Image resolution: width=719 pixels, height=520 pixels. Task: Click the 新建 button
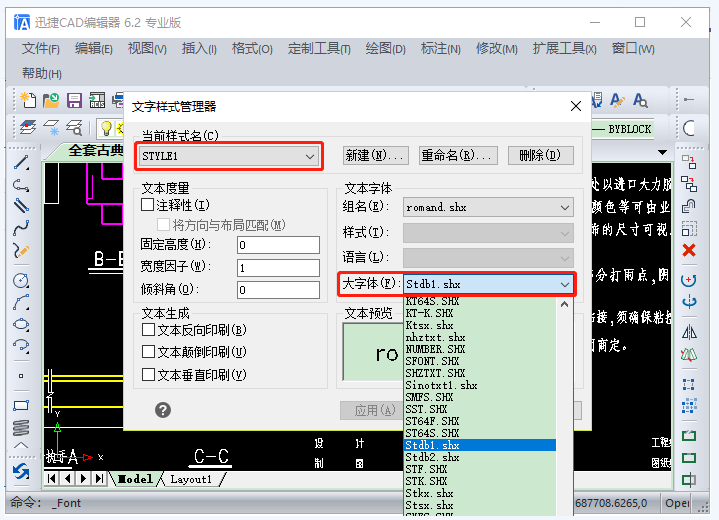375,156
